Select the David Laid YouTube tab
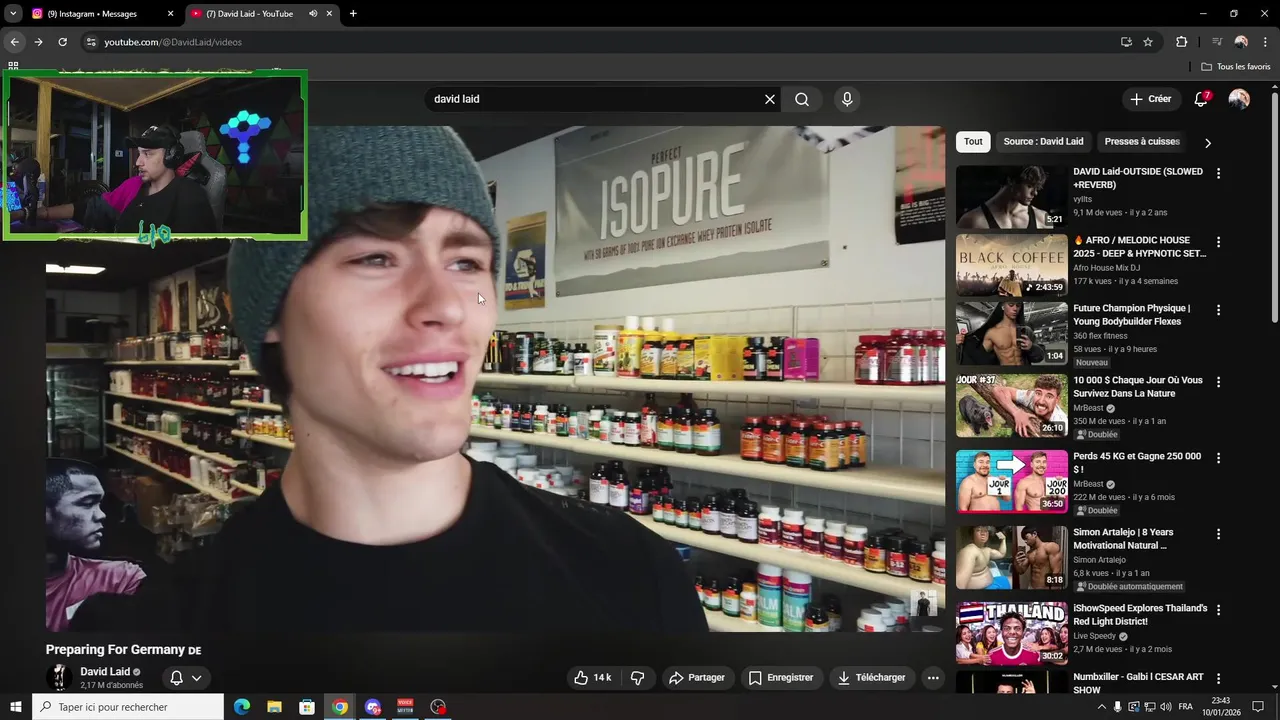This screenshot has height=720, width=1280. coord(262,14)
